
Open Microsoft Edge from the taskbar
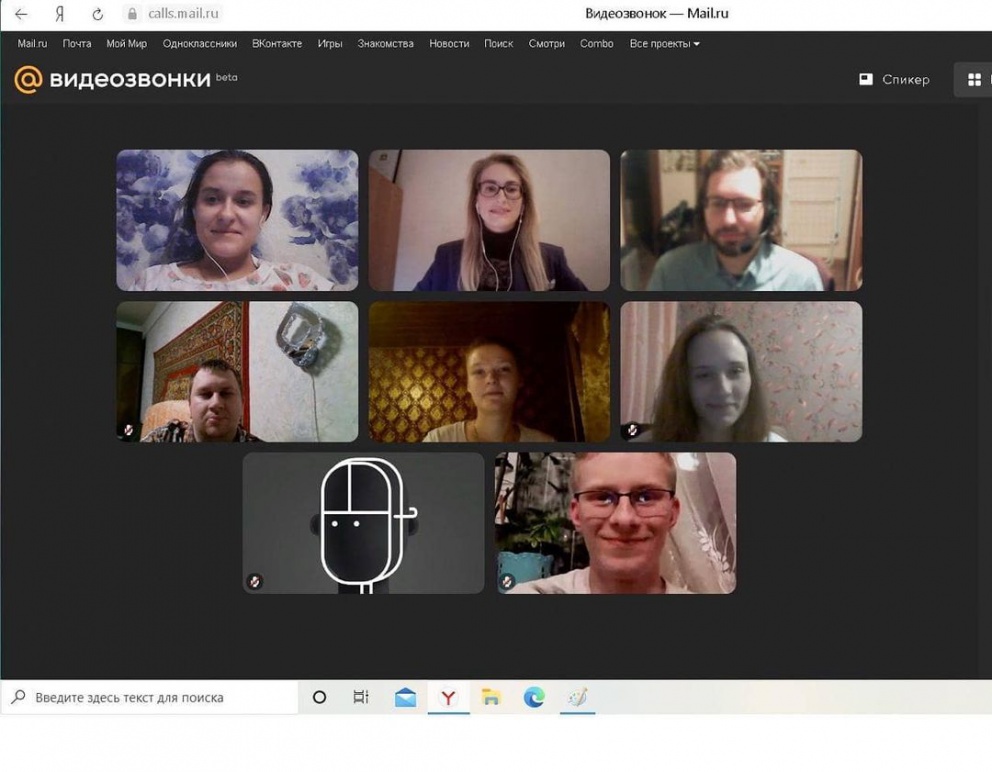(534, 698)
